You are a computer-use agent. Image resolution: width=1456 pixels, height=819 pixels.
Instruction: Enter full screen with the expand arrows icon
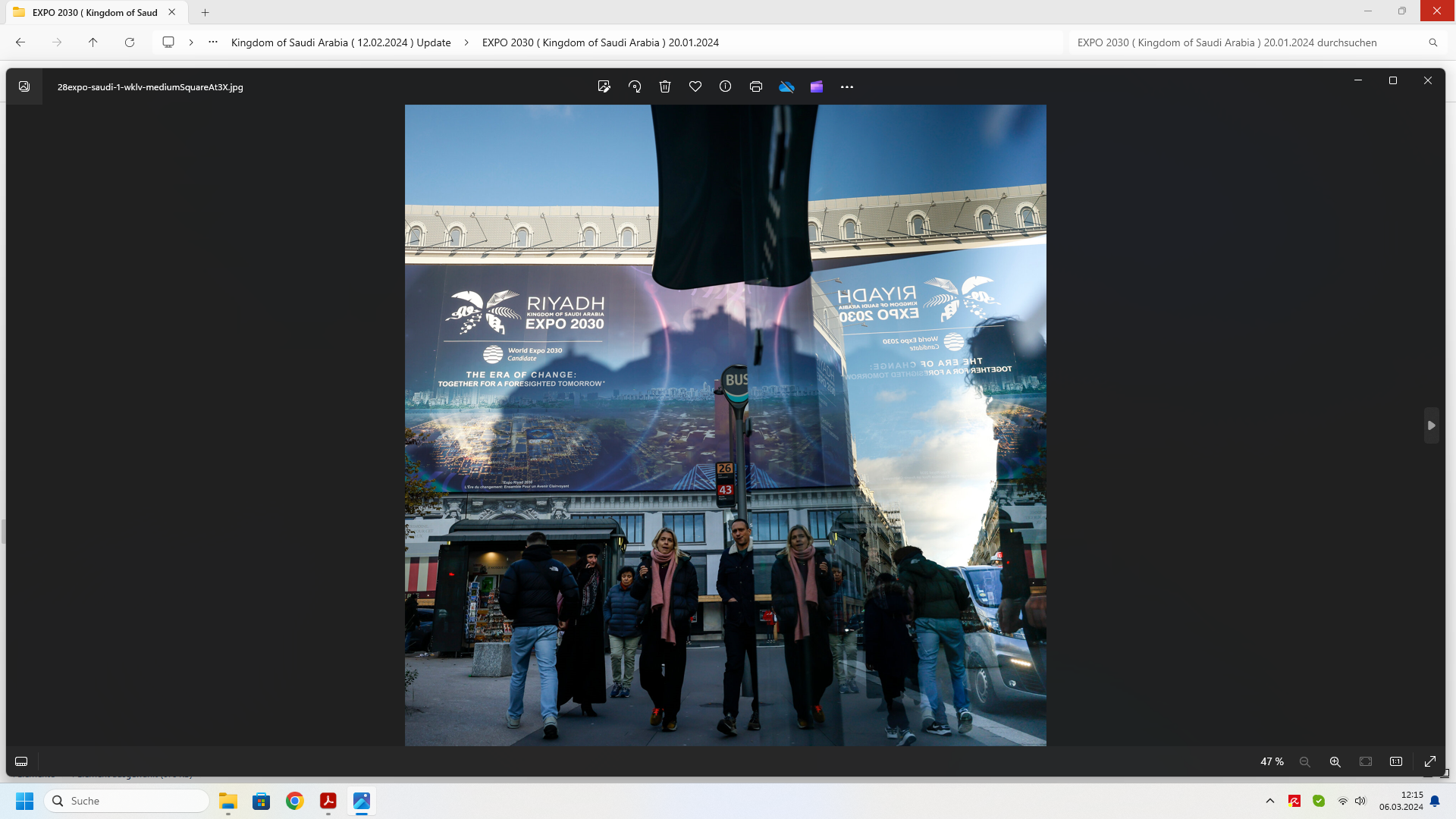coord(1430,761)
